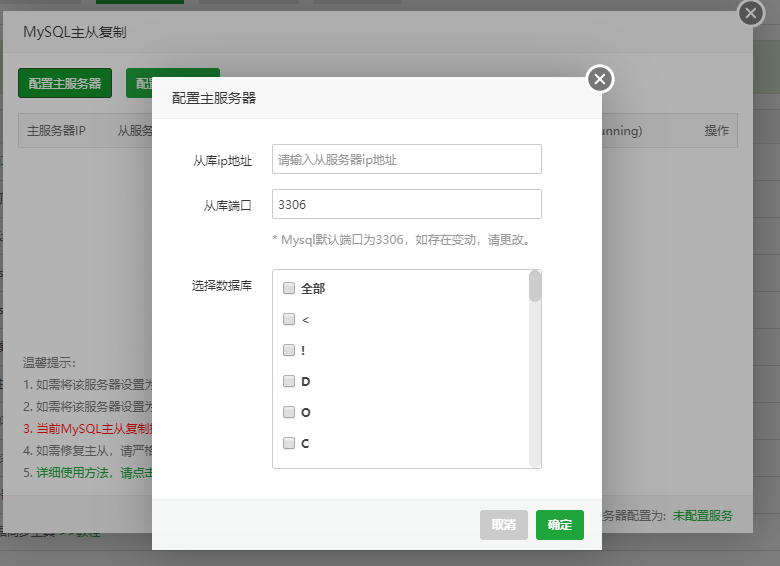The width and height of the screenshot is (780, 566).
Task: Check the 全部 database checkbox
Action: 289,288
